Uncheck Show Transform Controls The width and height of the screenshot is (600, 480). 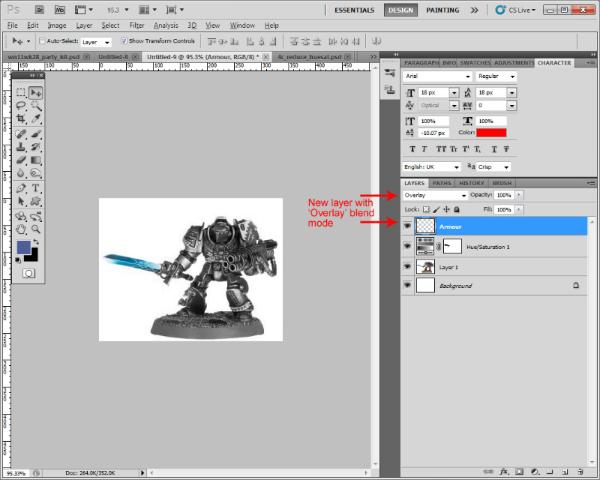pos(123,42)
